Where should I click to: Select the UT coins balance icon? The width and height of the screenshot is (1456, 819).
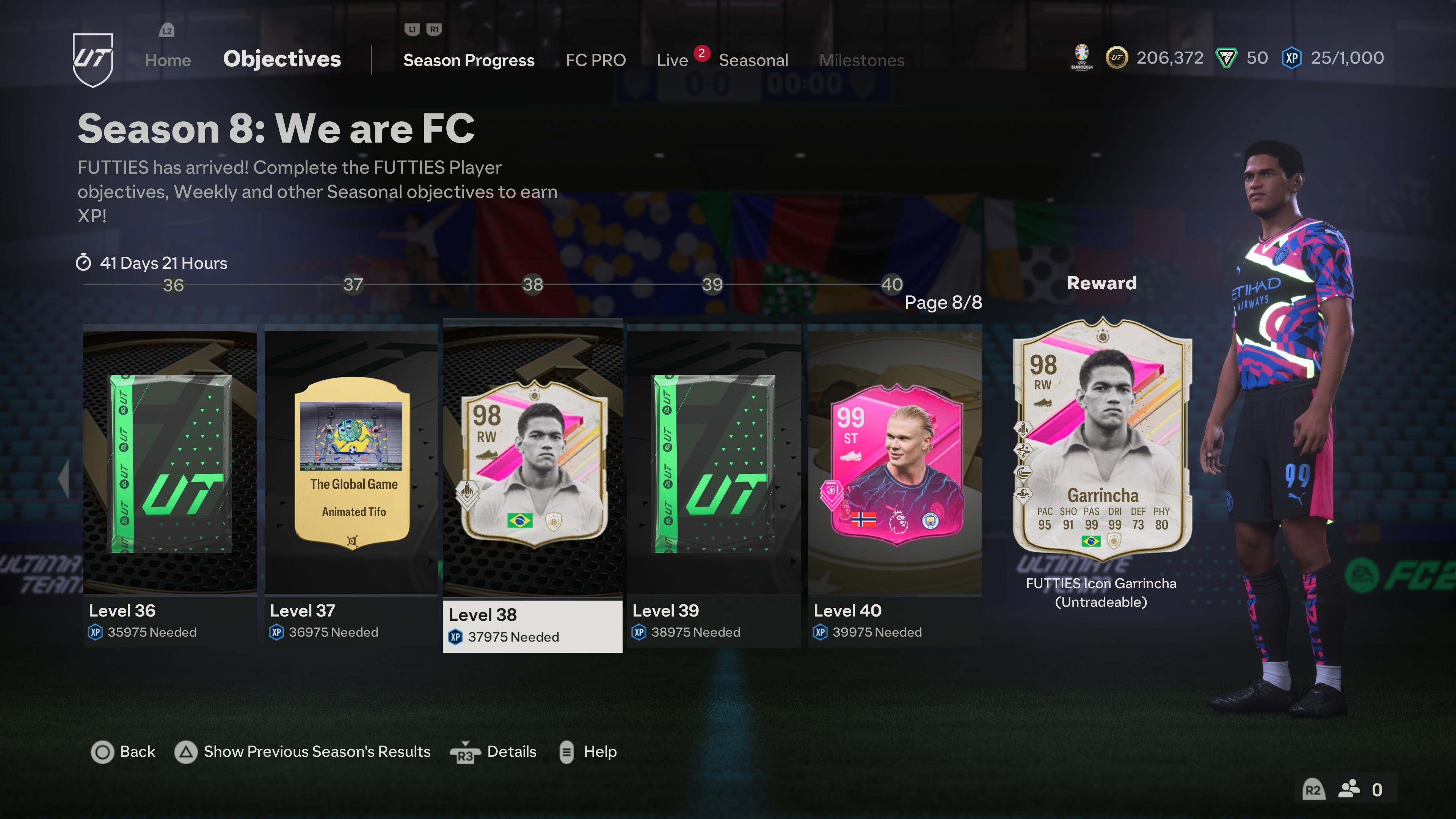coord(1116,58)
